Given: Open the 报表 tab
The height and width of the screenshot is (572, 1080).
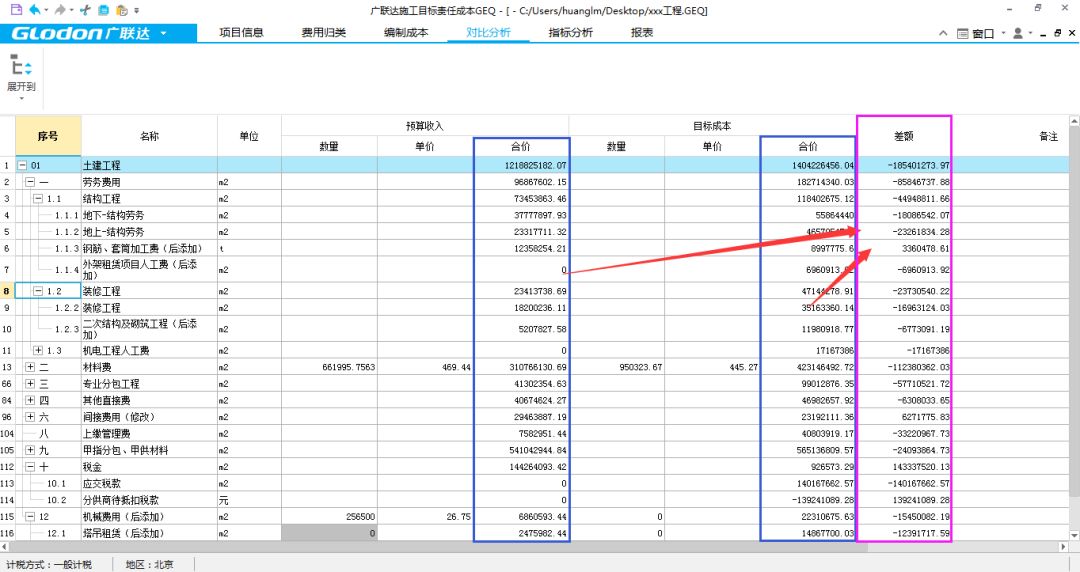Looking at the screenshot, I should [x=642, y=32].
